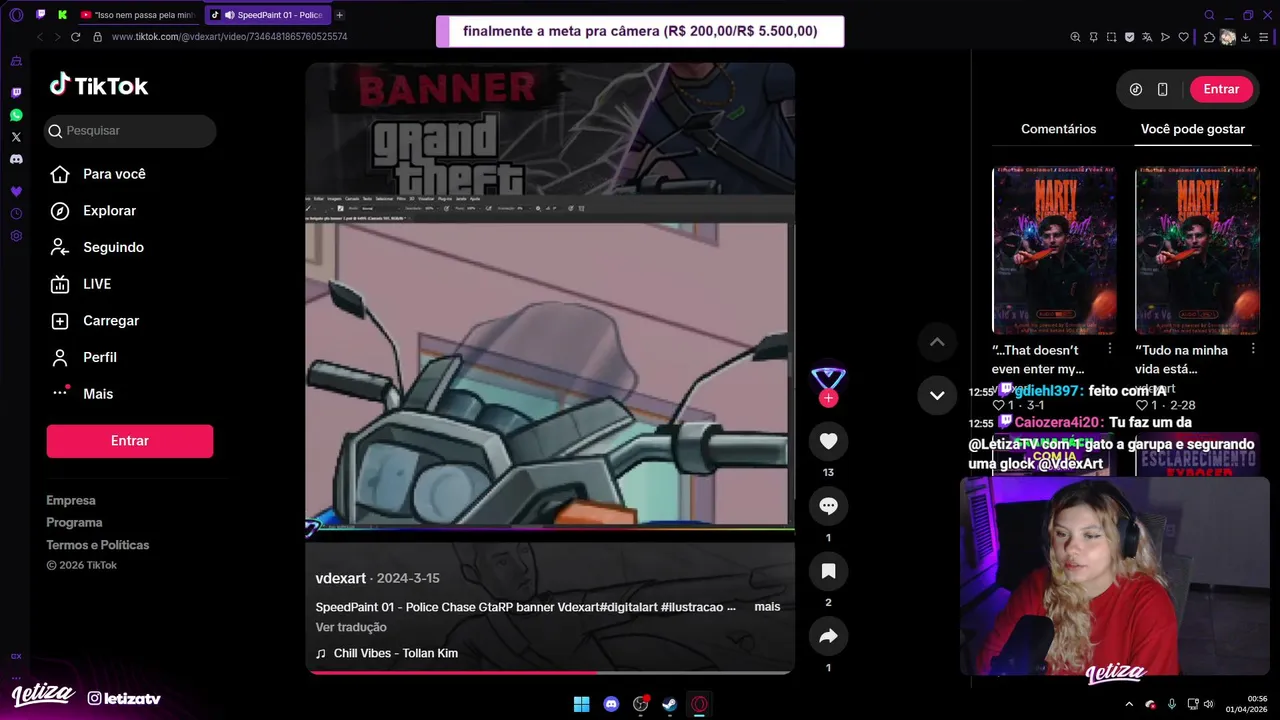Open the translate page icon
This screenshot has height=720, width=1280.
[x=1147, y=37]
